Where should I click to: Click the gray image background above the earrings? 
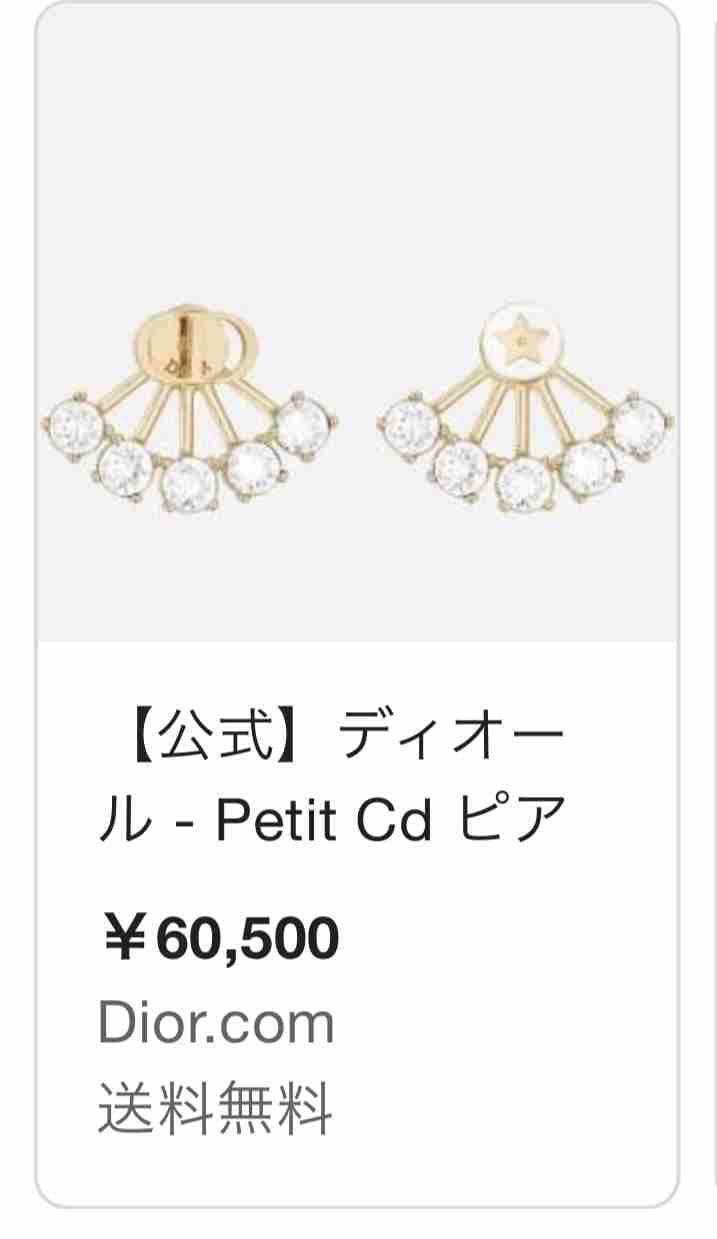coord(357,150)
